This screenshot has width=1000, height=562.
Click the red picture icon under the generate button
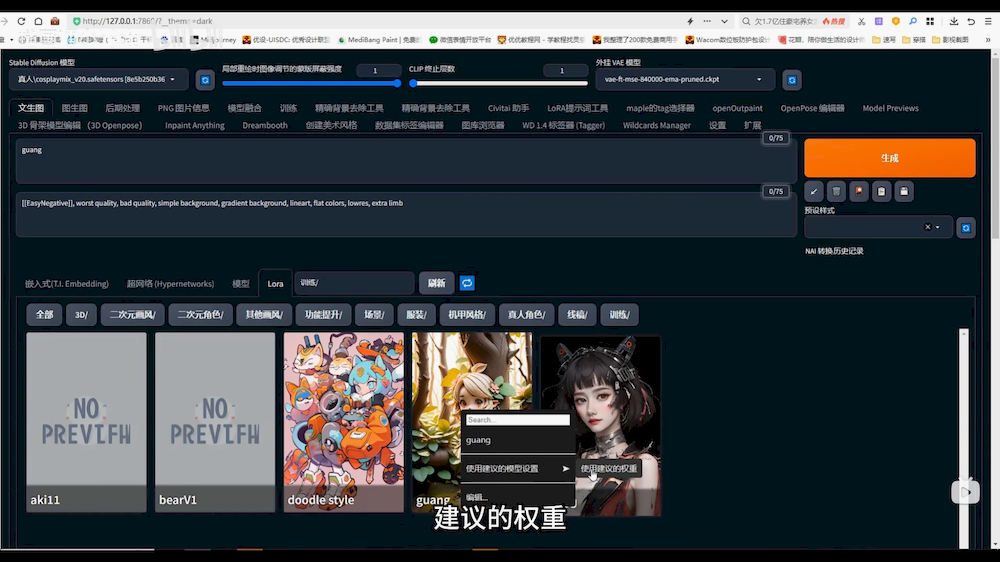[x=858, y=191]
